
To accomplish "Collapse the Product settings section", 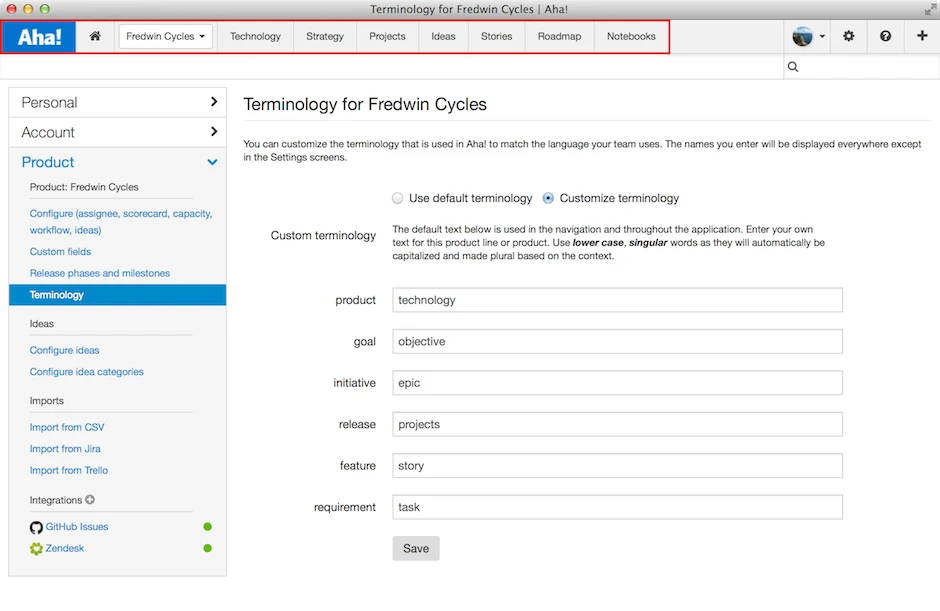I will tap(118, 162).
